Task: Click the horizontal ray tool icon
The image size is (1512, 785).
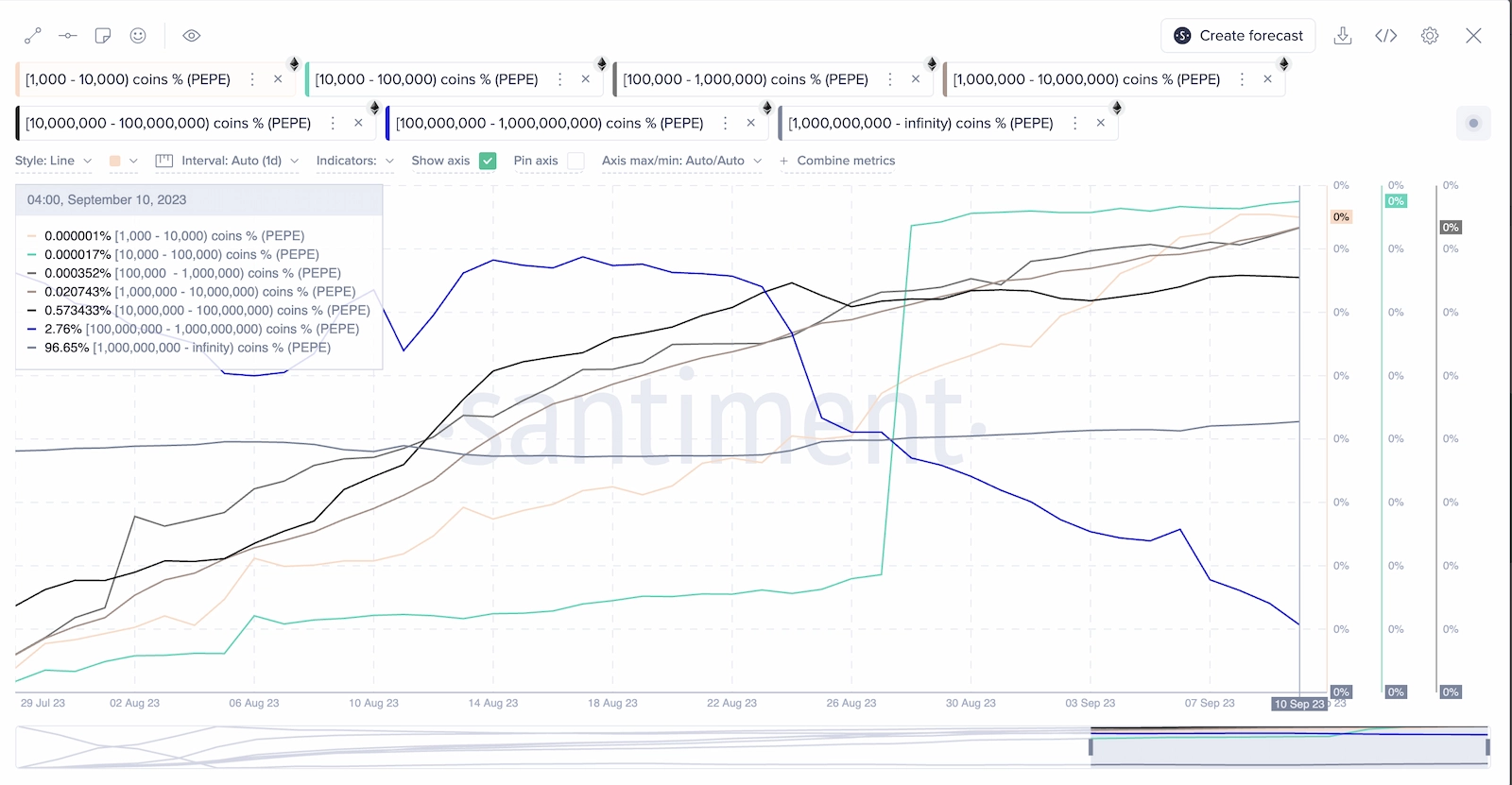Action: tap(68, 36)
